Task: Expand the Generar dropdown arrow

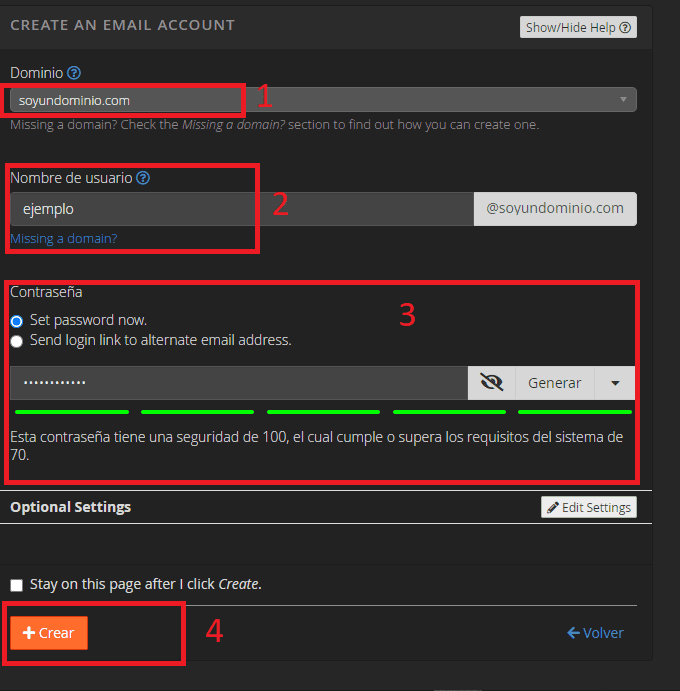Action: point(615,383)
